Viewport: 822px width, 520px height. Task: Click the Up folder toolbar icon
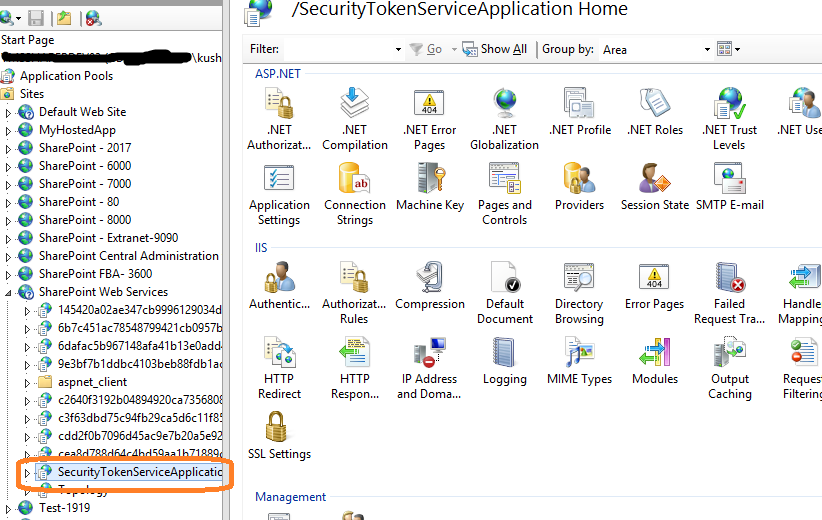coord(64,18)
